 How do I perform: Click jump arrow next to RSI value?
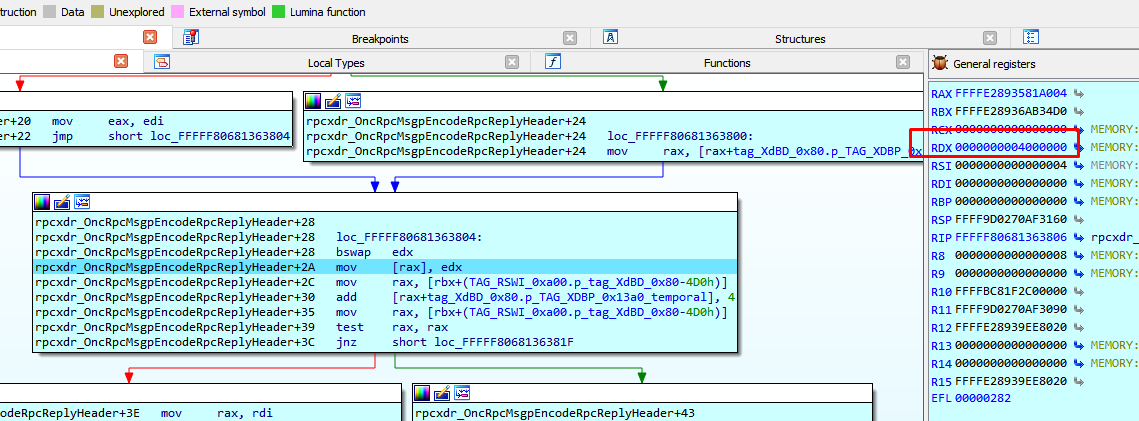pyautogui.click(x=1079, y=165)
